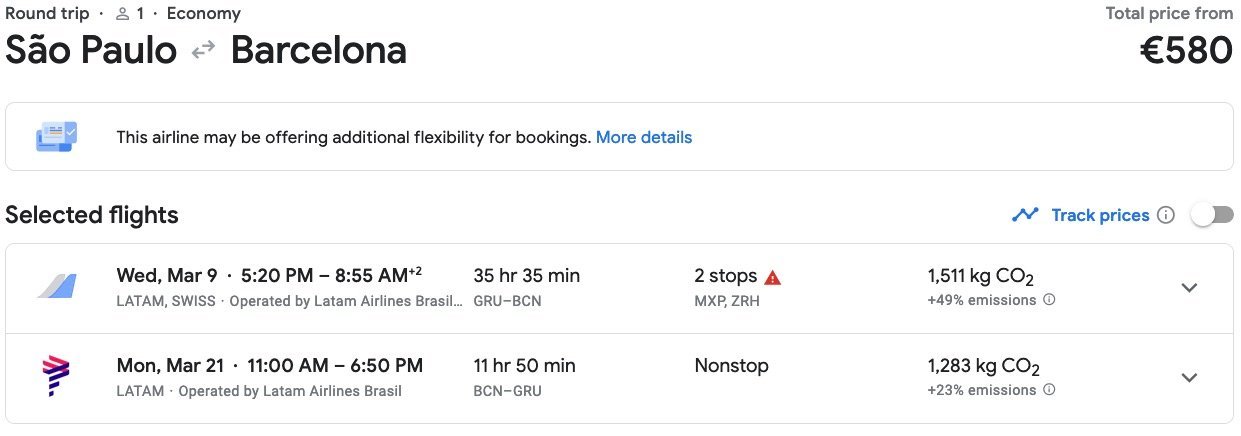Click the booking flexibility ticket icon

56,137
